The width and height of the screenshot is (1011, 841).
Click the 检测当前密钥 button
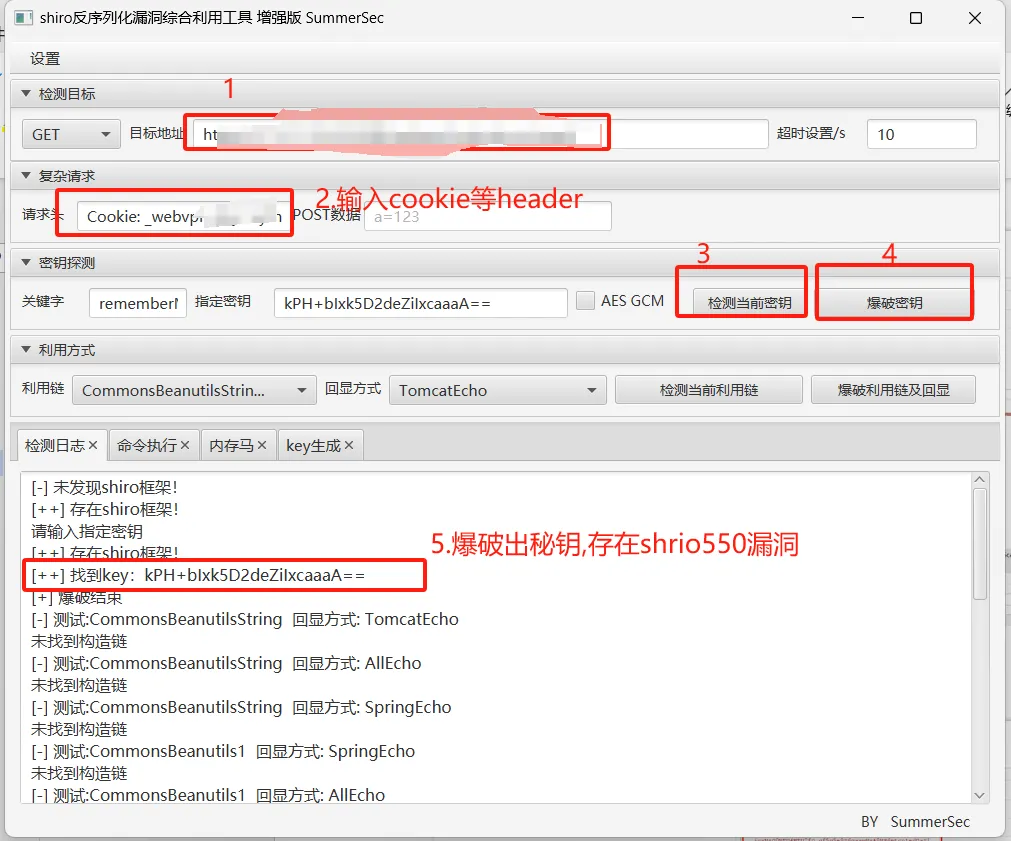[x=749, y=302]
